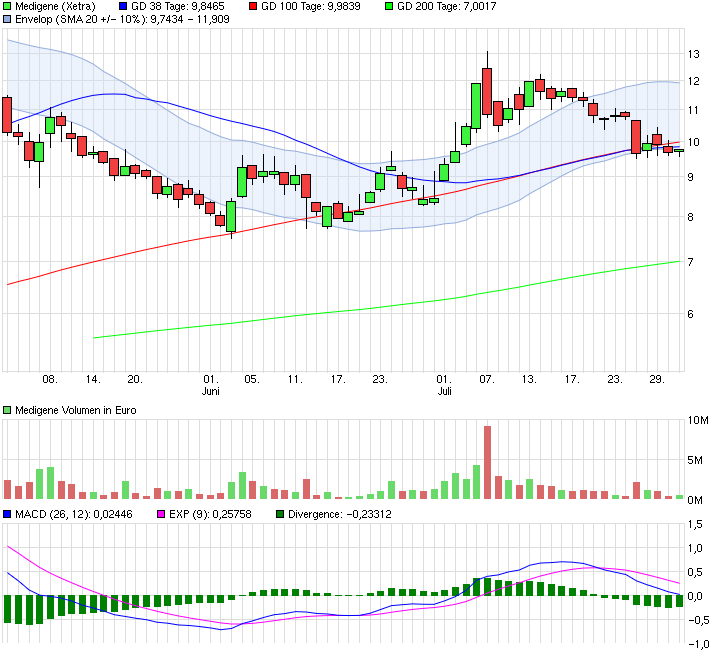Click the 01. Juli date marker
Viewport: 726px width, 652px height.
[443, 386]
